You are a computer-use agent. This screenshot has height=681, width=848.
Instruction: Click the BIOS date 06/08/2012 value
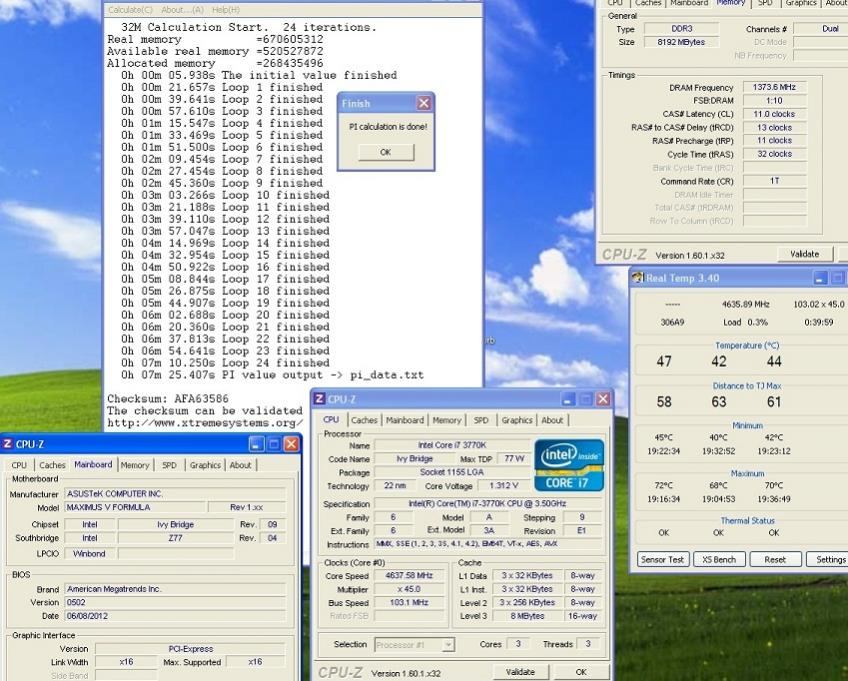pyautogui.click(x=175, y=616)
